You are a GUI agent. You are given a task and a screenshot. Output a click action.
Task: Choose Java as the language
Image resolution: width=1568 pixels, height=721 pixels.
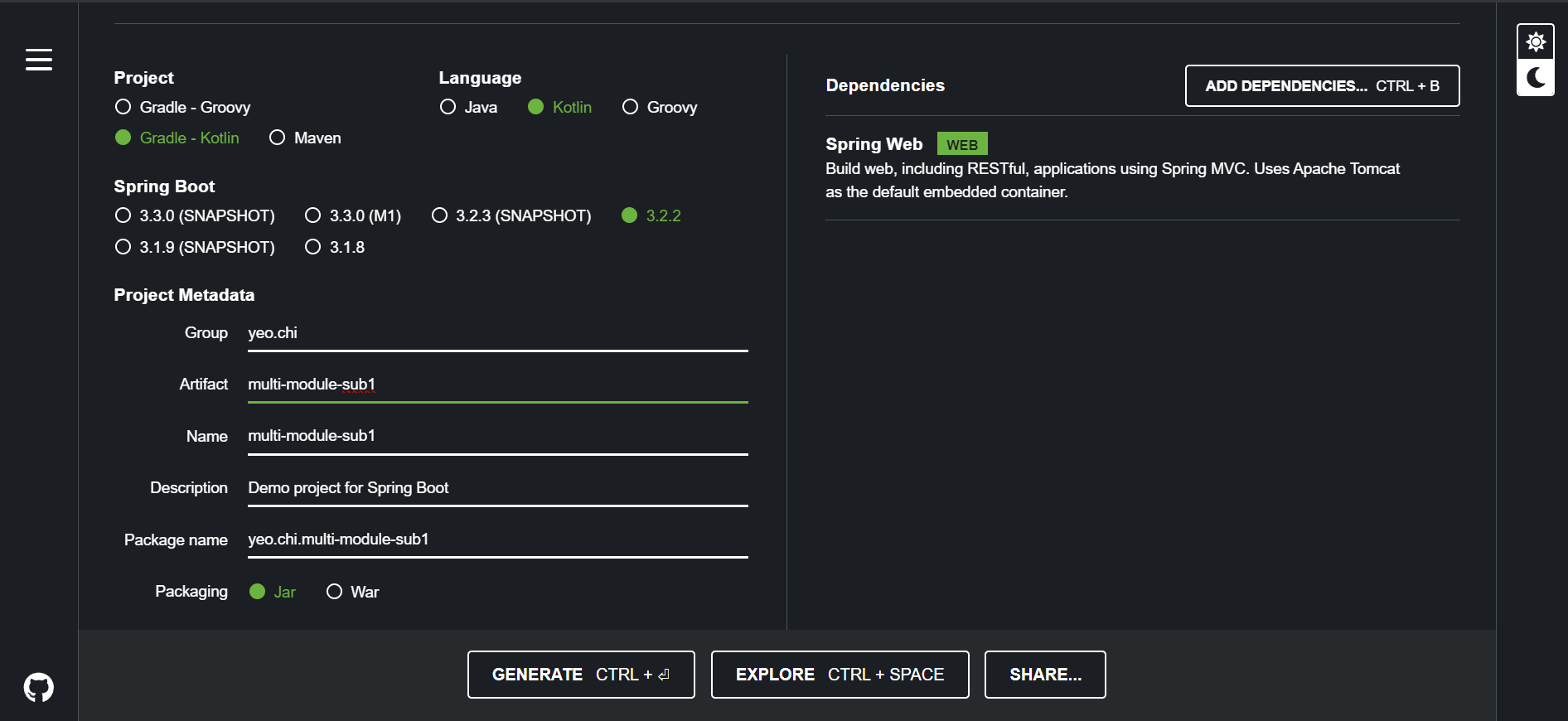[x=468, y=107]
